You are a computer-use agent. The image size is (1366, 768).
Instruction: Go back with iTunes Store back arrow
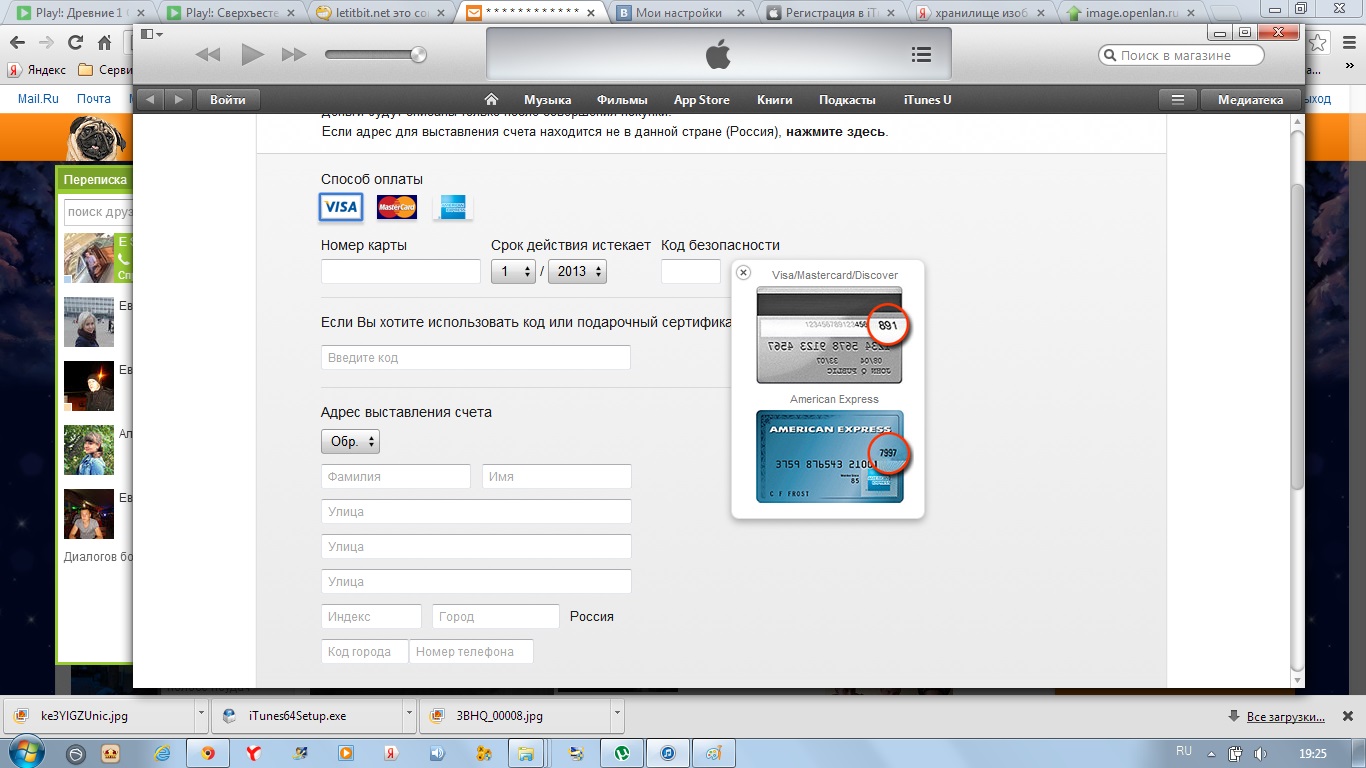click(x=149, y=99)
